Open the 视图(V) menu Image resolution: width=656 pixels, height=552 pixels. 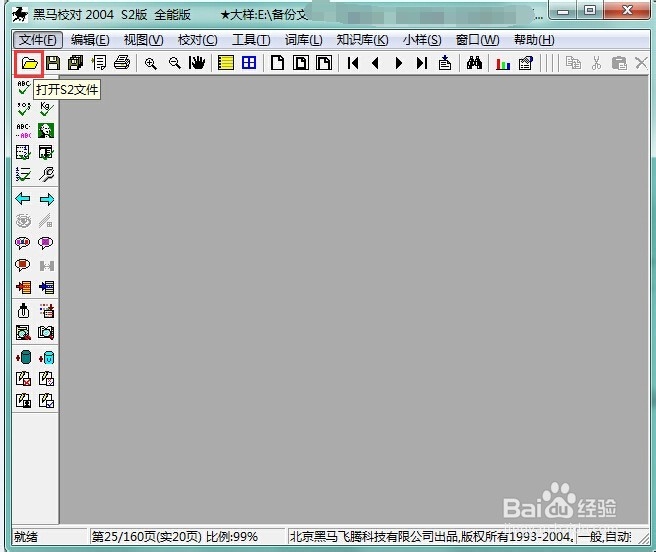click(144, 40)
